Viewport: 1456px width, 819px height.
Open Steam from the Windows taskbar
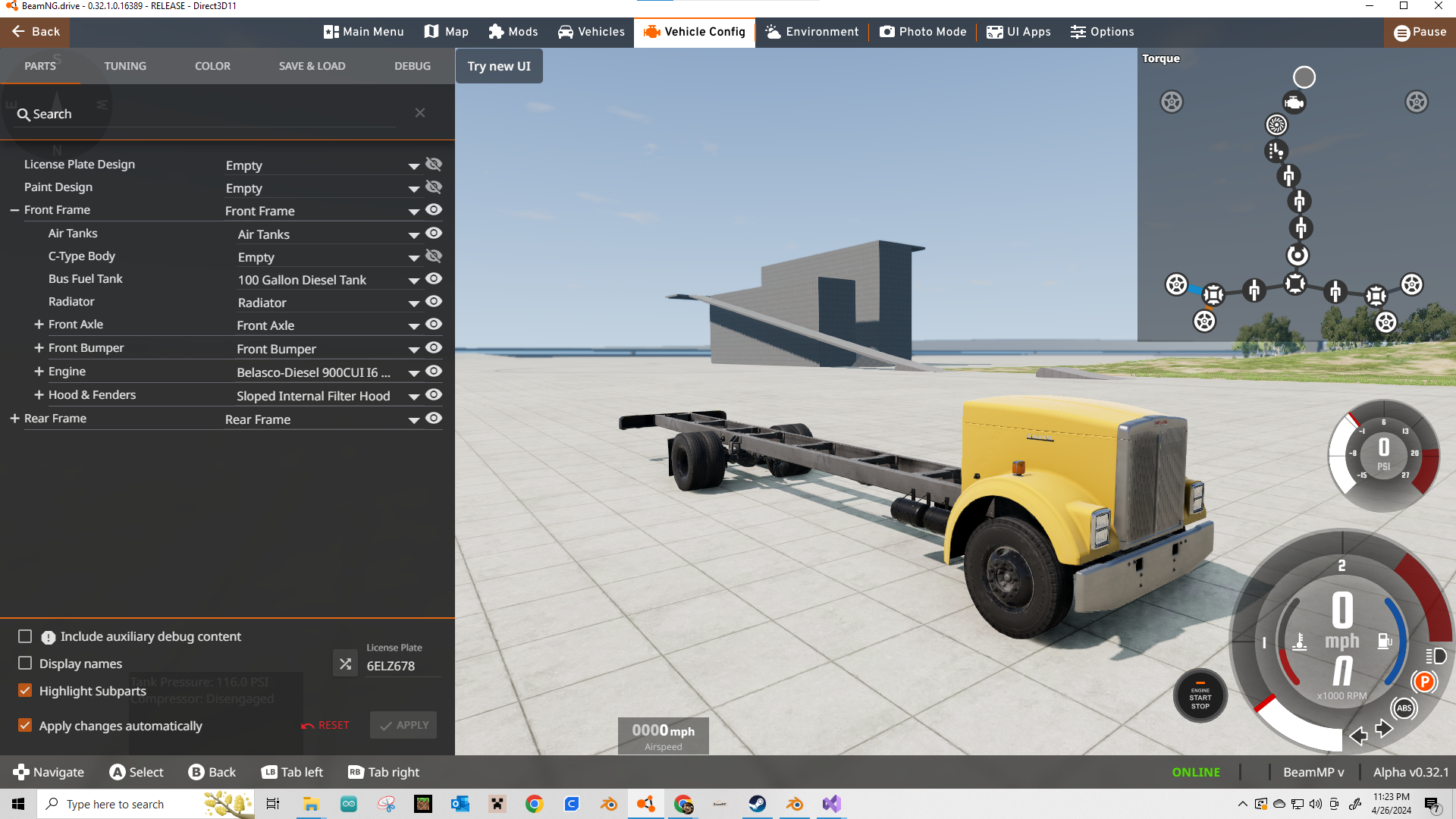point(757,804)
